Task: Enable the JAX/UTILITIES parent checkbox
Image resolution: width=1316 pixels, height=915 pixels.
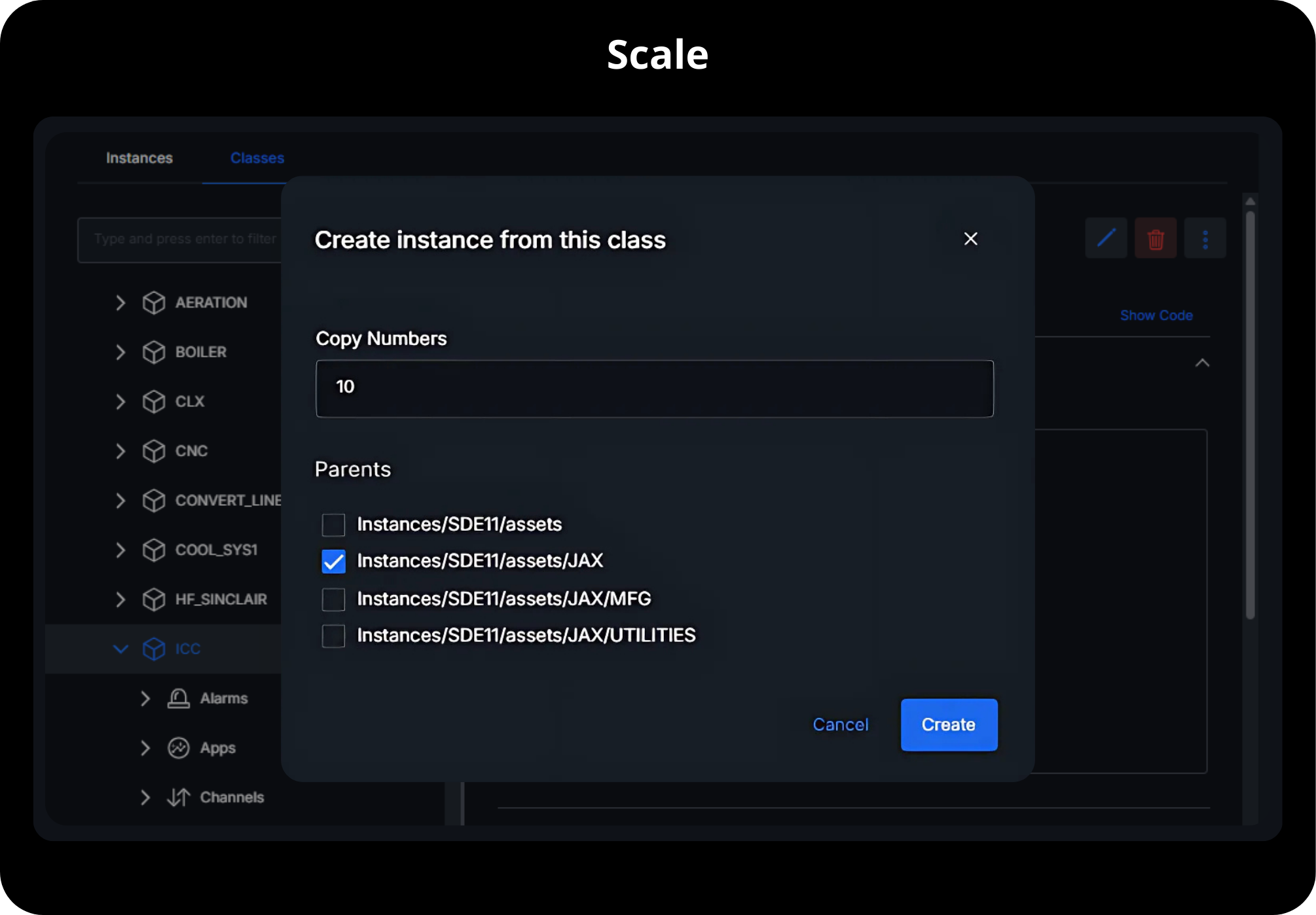Action: [333, 636]
